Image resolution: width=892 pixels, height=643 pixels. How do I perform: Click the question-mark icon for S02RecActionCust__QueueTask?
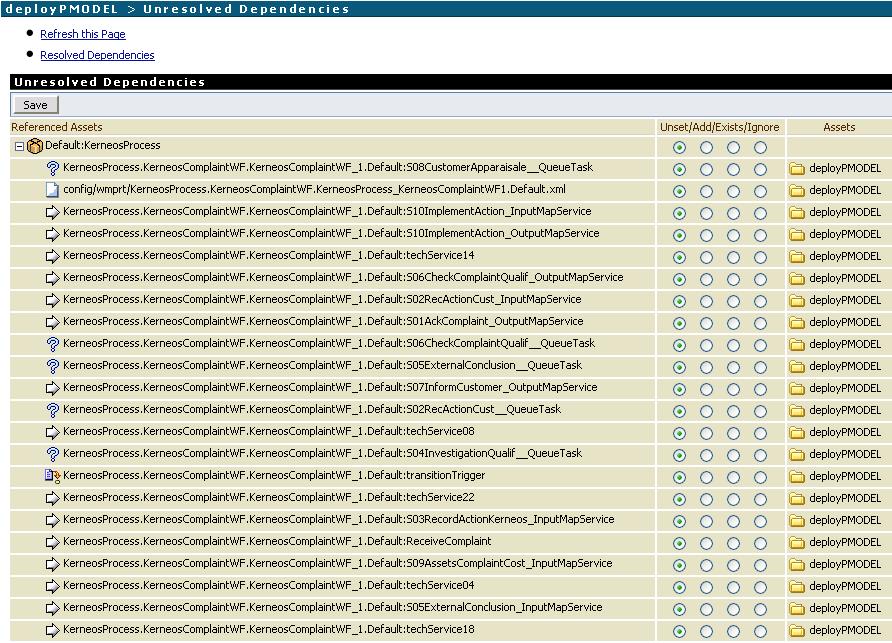pyautogui.click(x=52, y=410)
